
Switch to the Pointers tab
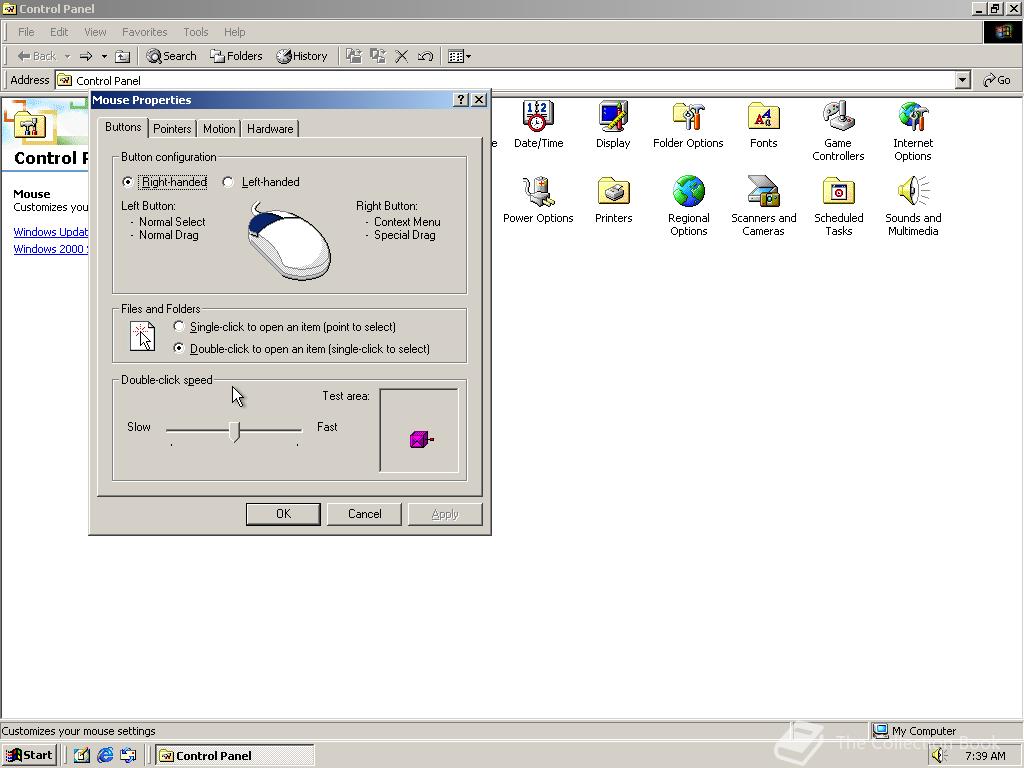tap(172, 129)
